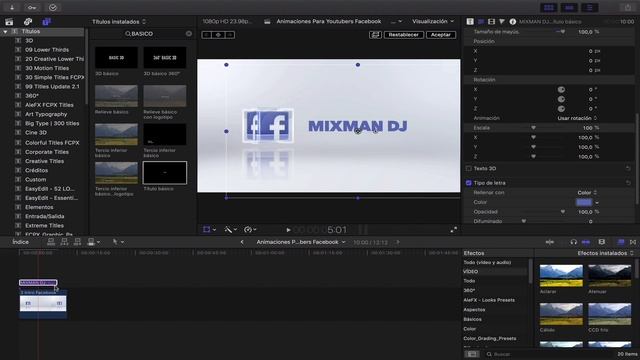
Task: Open the Usar rotación animation dropdown
Action: pyautogui.click(x=577, y=118)
